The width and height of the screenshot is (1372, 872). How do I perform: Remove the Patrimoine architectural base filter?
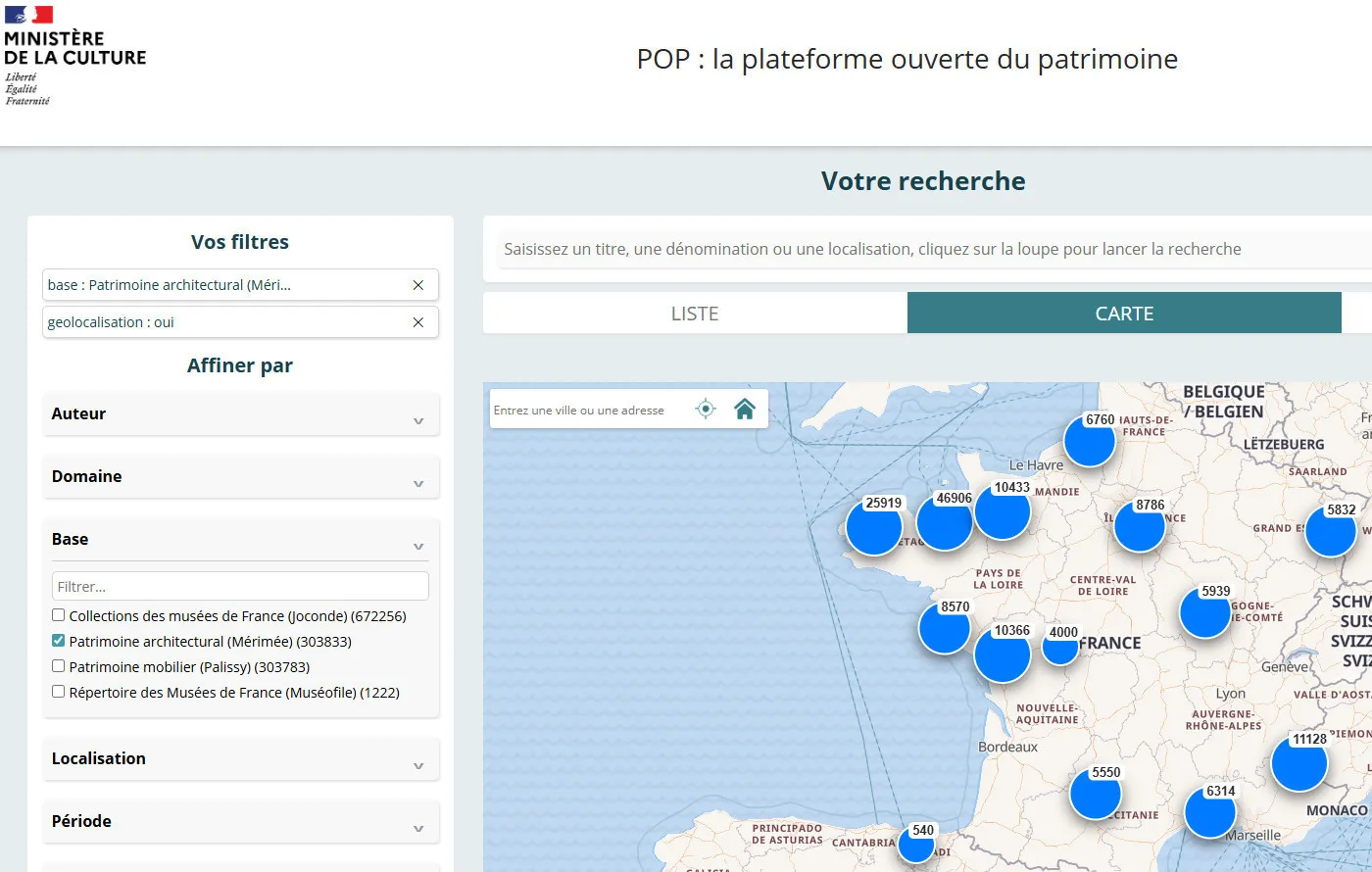pyautogui.click(x=417, y=285)
